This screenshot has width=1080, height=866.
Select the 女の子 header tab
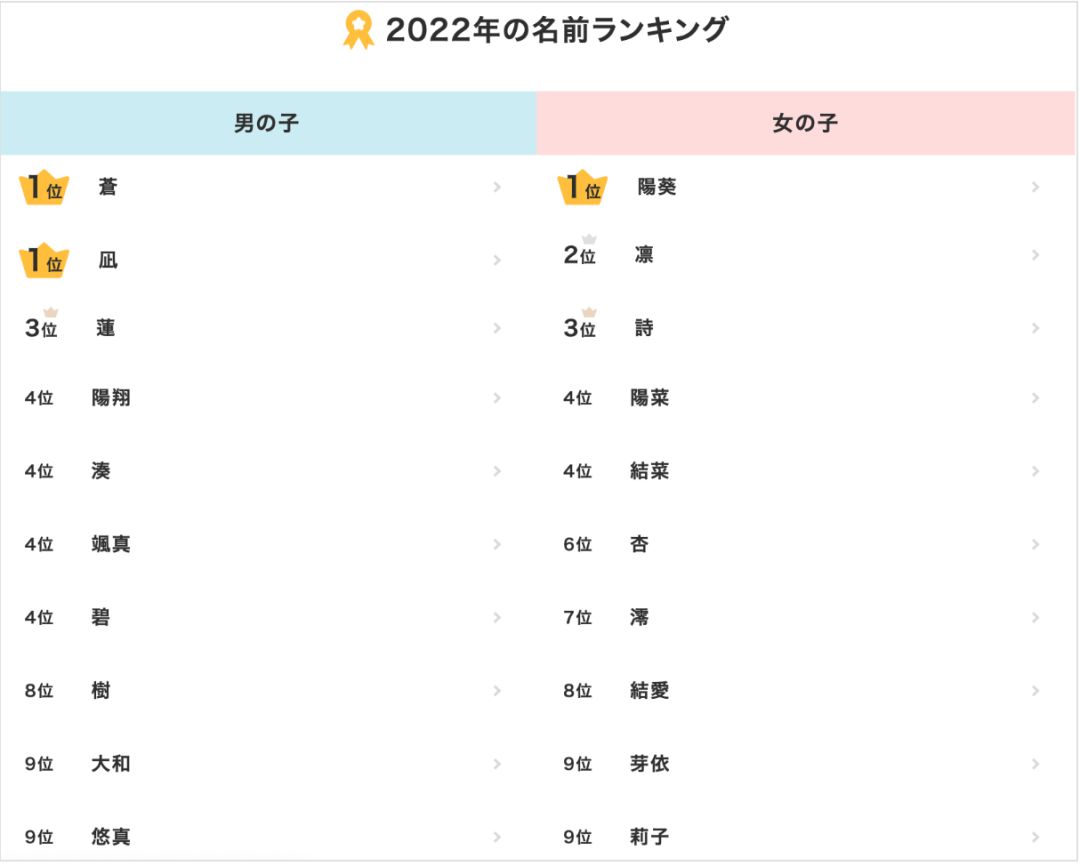click(805, 123)
